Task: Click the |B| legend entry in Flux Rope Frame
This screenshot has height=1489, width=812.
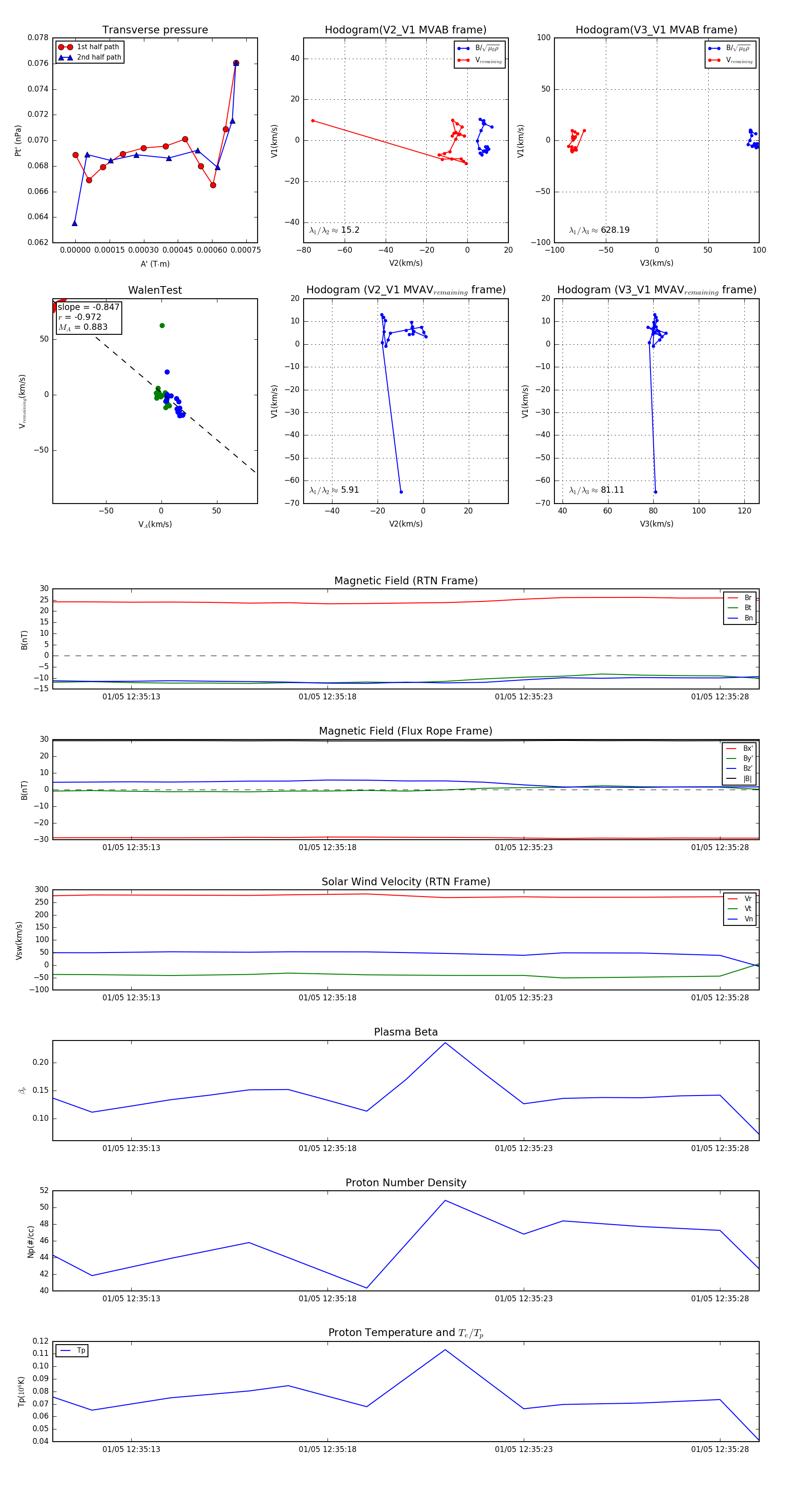Action: coord(740,779)
